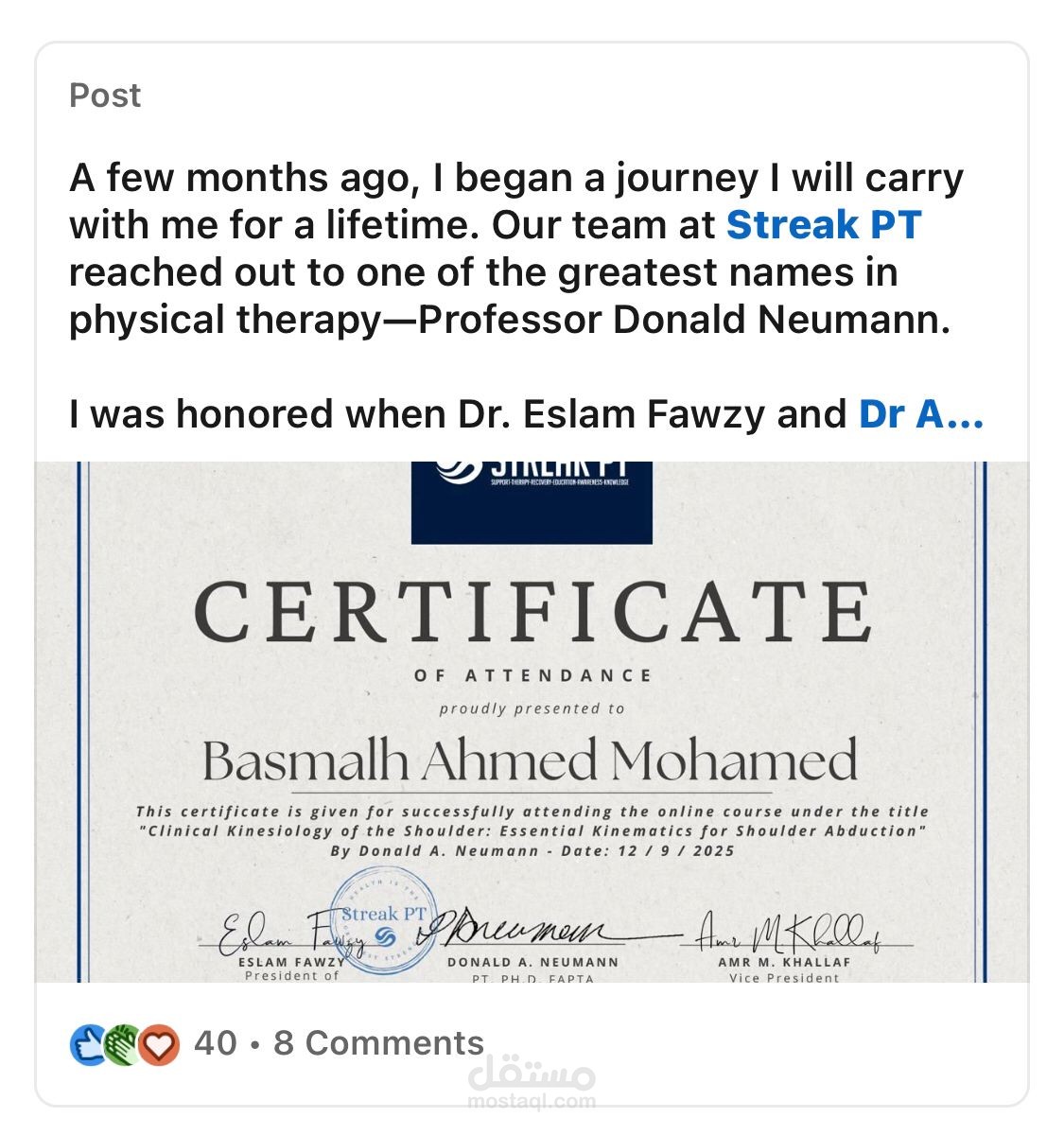Click the red heart Love reaction icon

[159, 1044]
